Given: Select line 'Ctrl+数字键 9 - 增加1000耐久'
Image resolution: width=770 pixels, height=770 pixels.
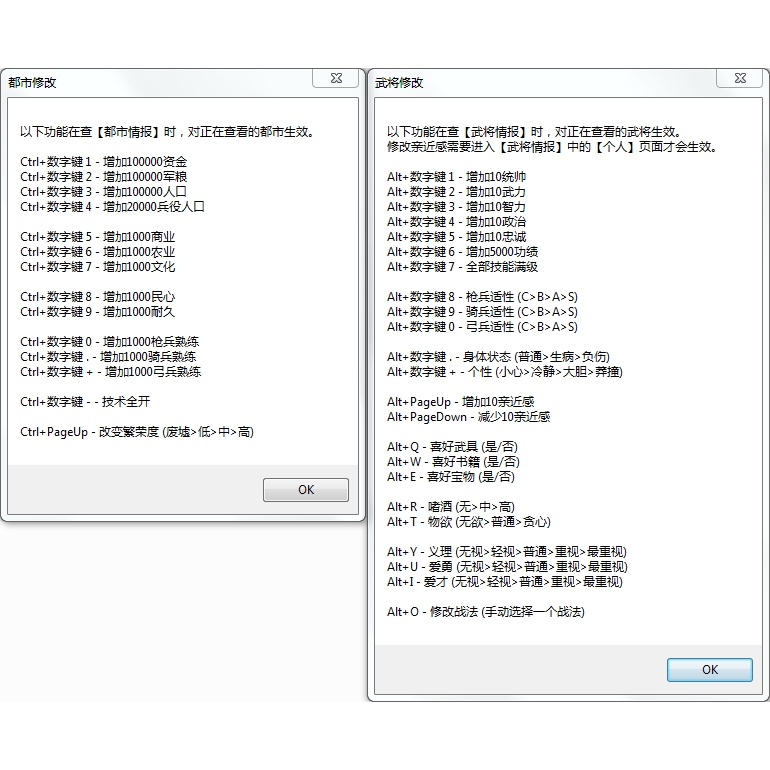Looking at the screenshot, I should [97, 312].
